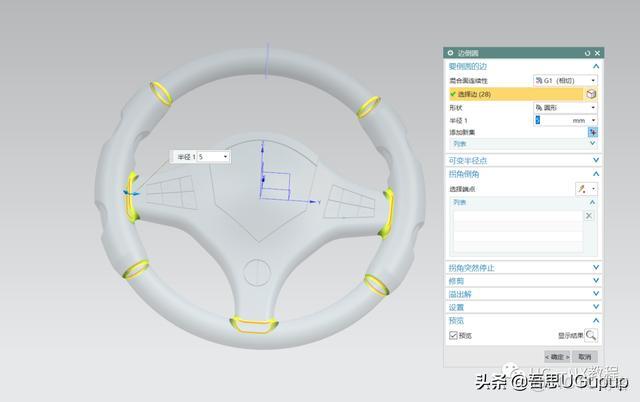
Task: Click the dialog settings gear icon
Action: coord(450,53)
